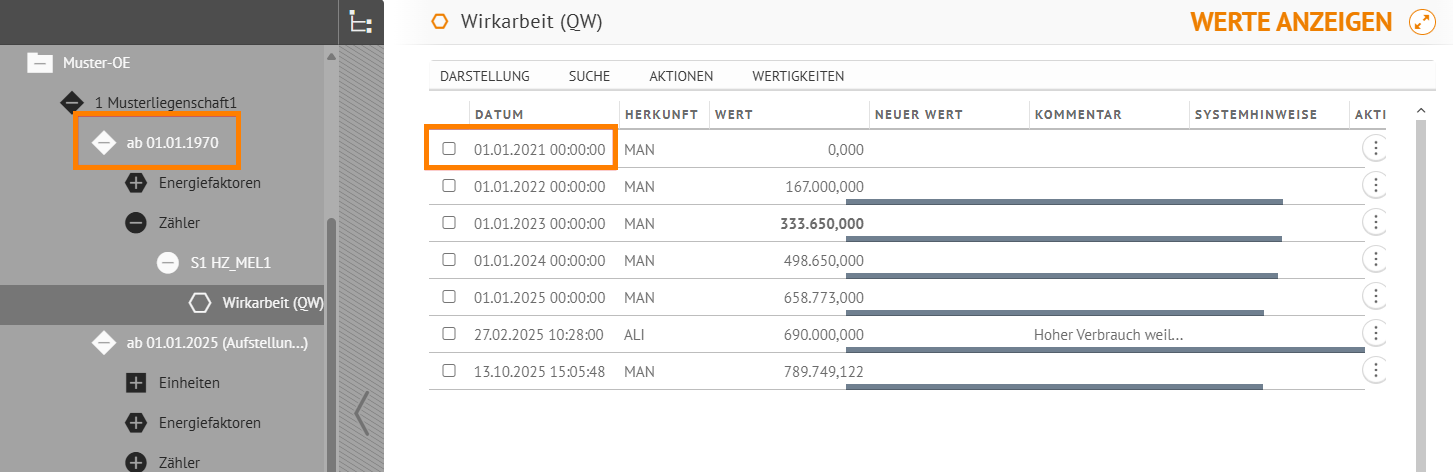Open actions menu for 01.01.2021 row

click(x=1376, y=148)
